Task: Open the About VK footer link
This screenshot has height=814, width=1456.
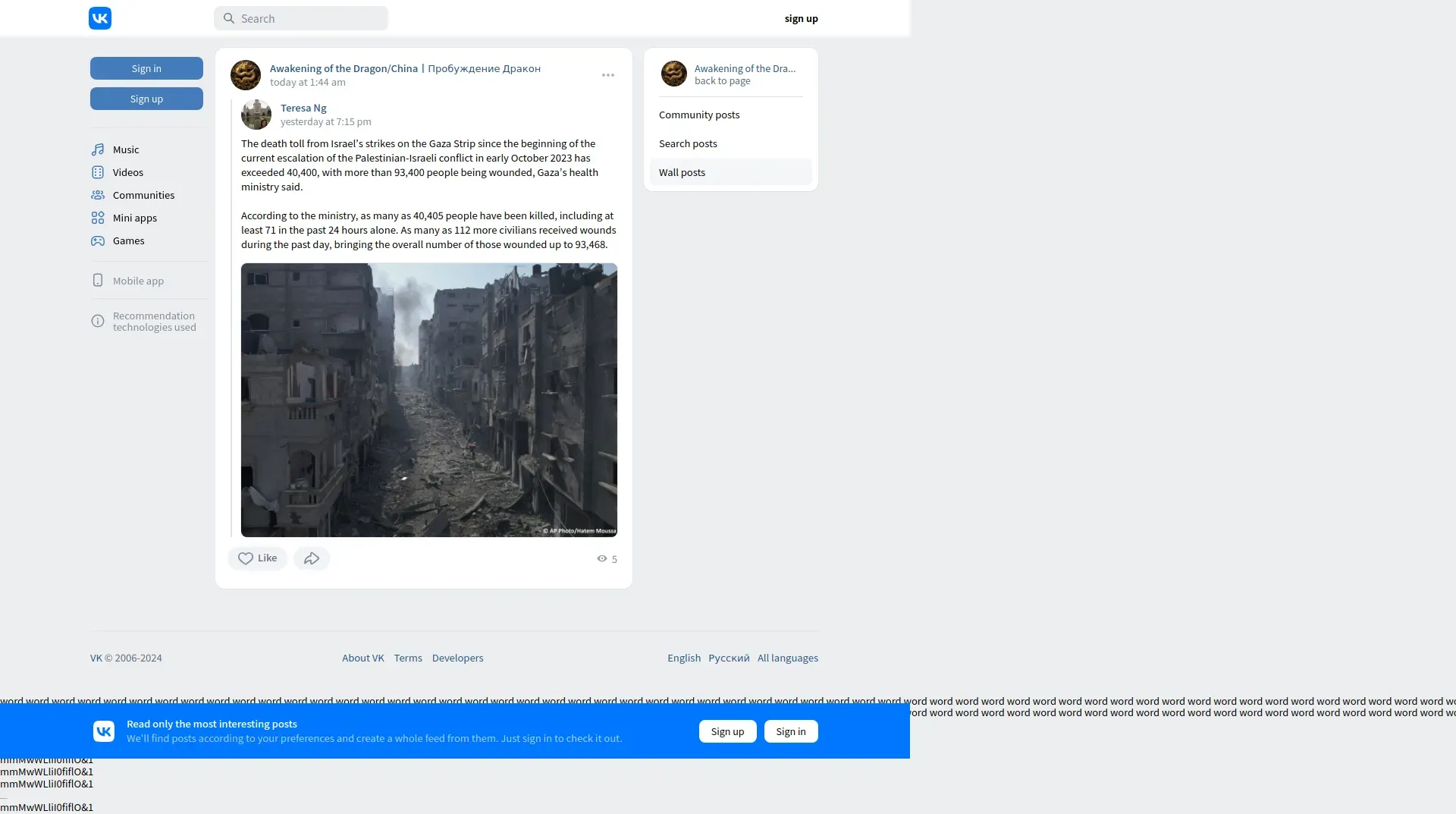Action: tap(363, 658)
